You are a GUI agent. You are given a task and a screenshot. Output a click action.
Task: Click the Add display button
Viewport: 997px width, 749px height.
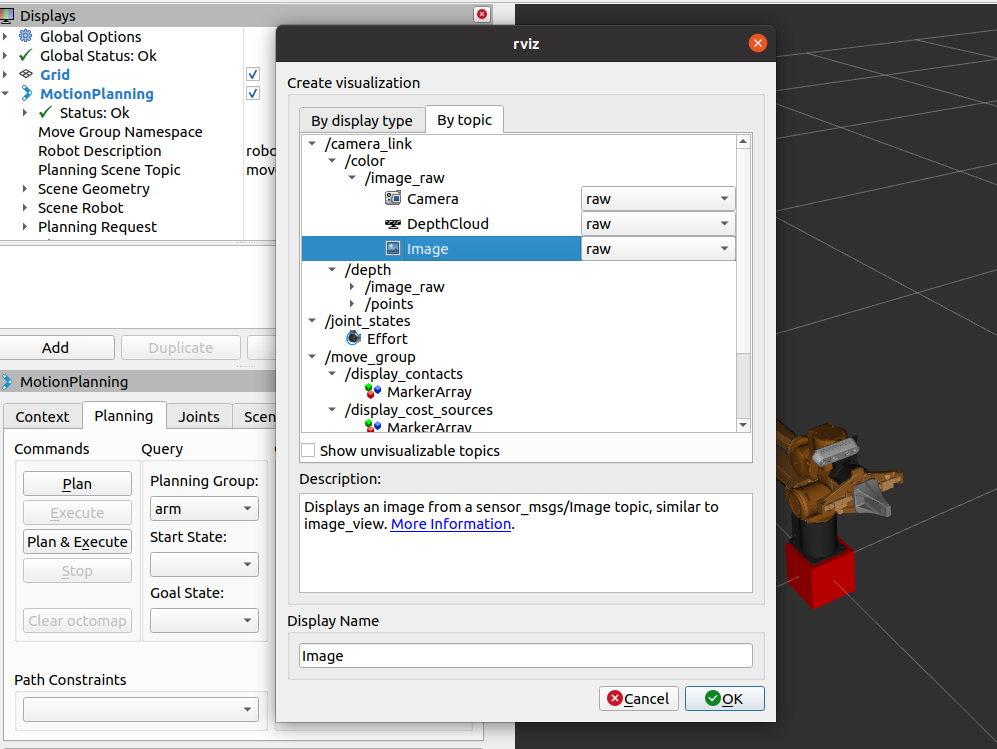(x=56, y=348)
